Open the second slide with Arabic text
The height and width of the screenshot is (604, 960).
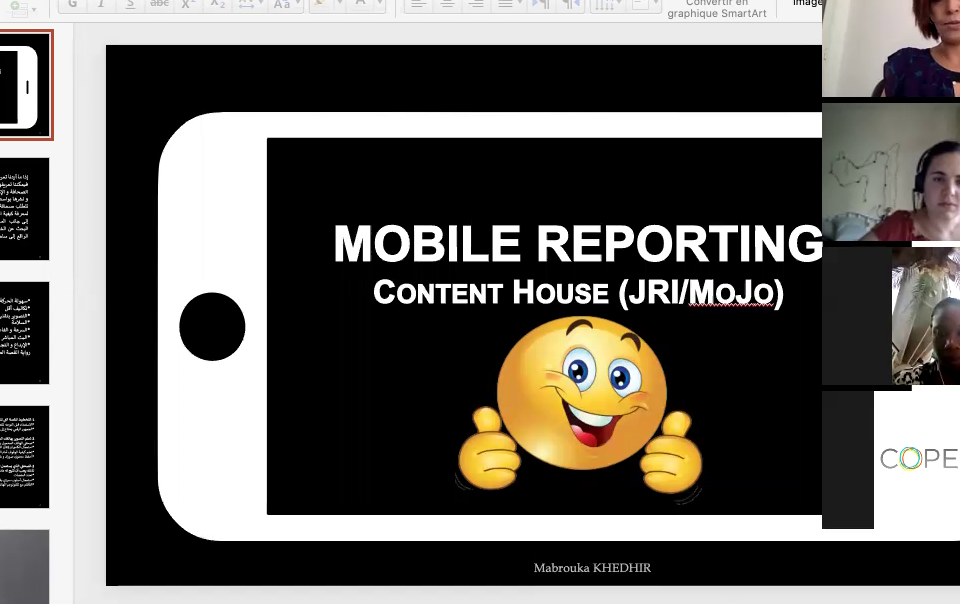click(x=24, y=209)
